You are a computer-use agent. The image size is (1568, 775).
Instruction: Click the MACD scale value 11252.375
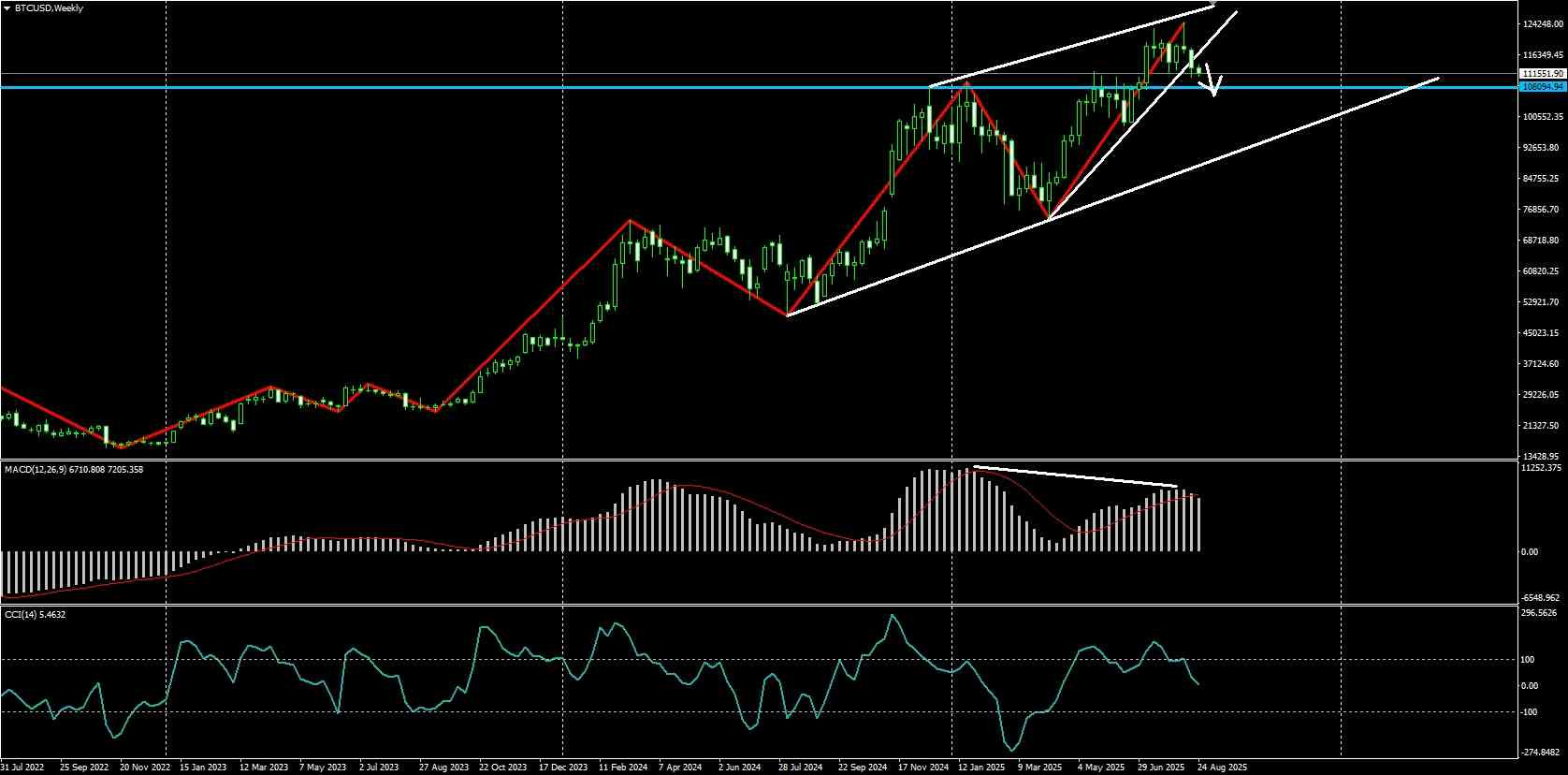point(1542,468)
